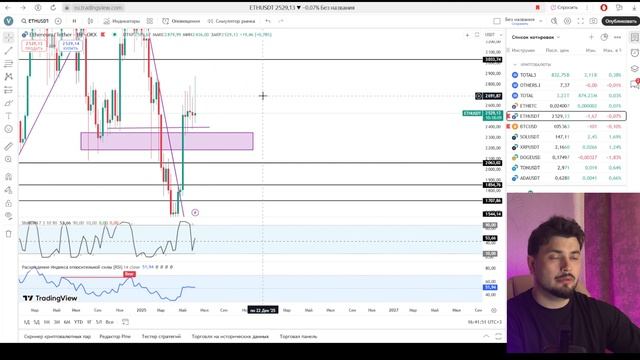The width and height of the screenshot is (640, 360).
Task: Open the Alerts button in top toolbar
Action: point(181,21)
